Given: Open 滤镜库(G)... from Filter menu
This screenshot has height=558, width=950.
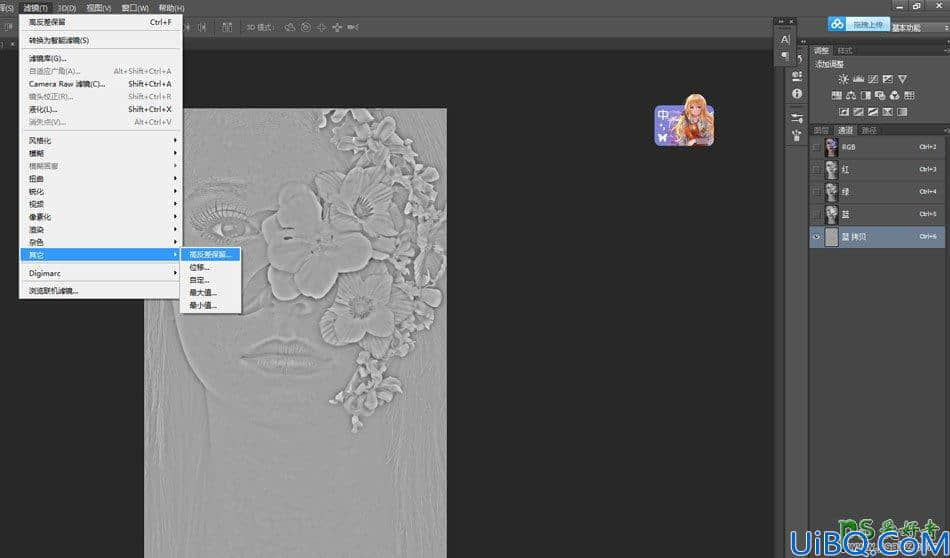Looking at the screenshot, I should click(101, 59).
